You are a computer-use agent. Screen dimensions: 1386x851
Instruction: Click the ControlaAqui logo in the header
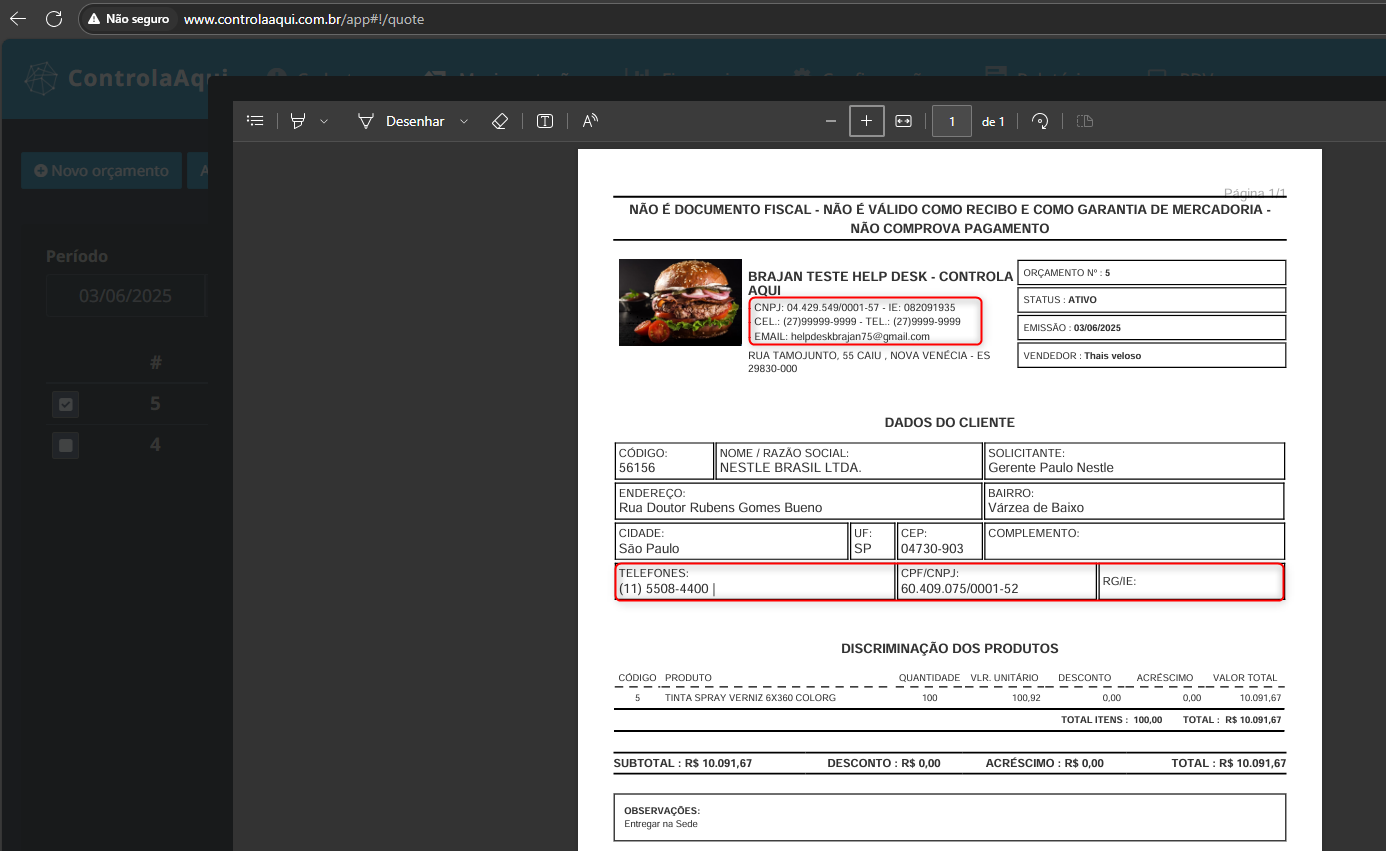126,78
